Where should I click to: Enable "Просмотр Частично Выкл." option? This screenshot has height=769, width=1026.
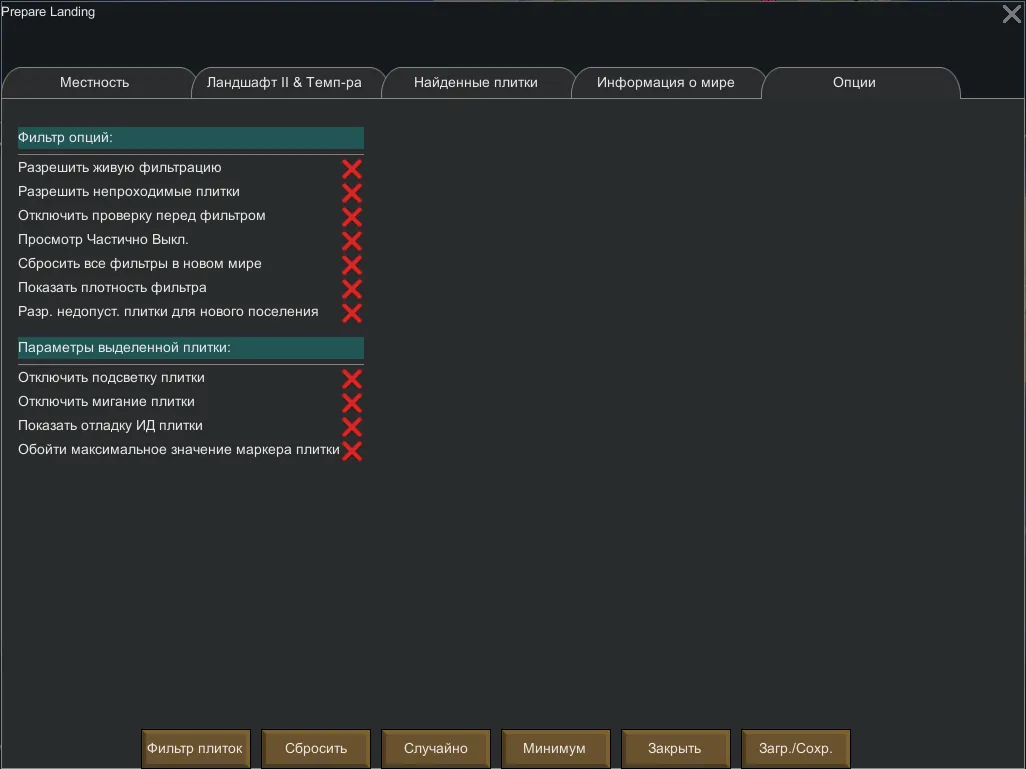tap(351, 241)
